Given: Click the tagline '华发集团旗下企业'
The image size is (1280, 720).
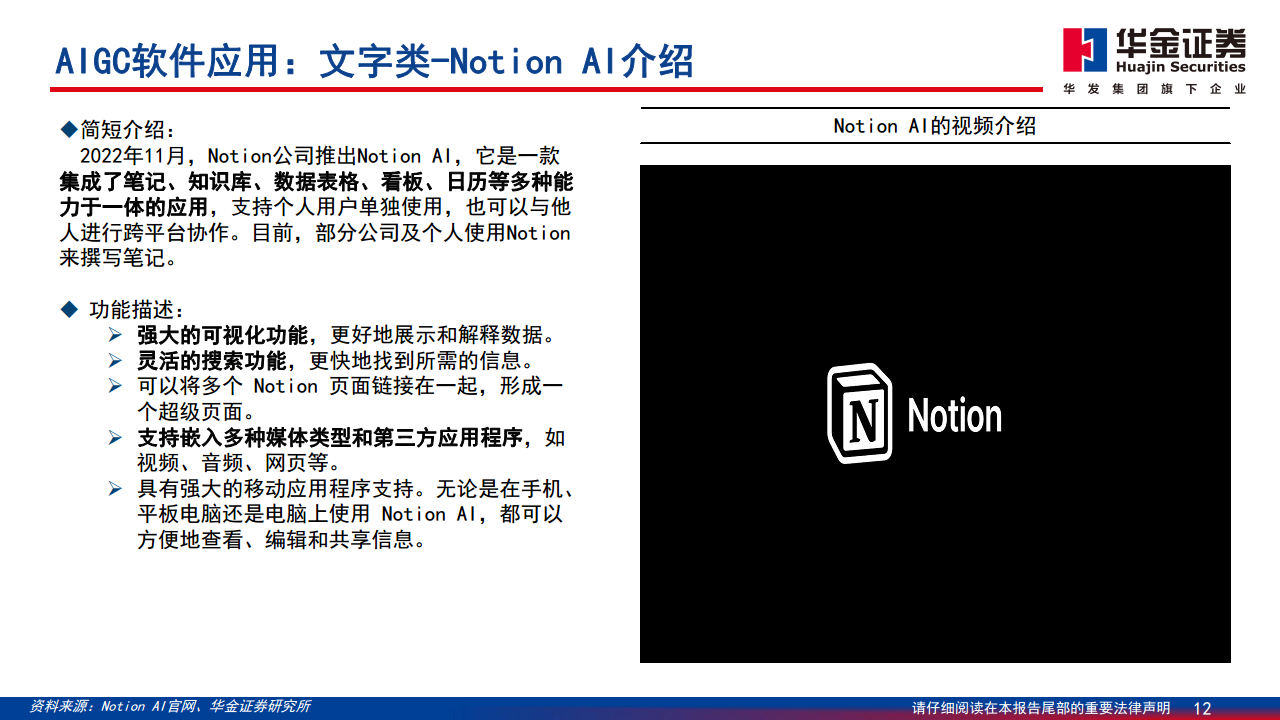Looking at the screenshot, I should [1155, 89].
